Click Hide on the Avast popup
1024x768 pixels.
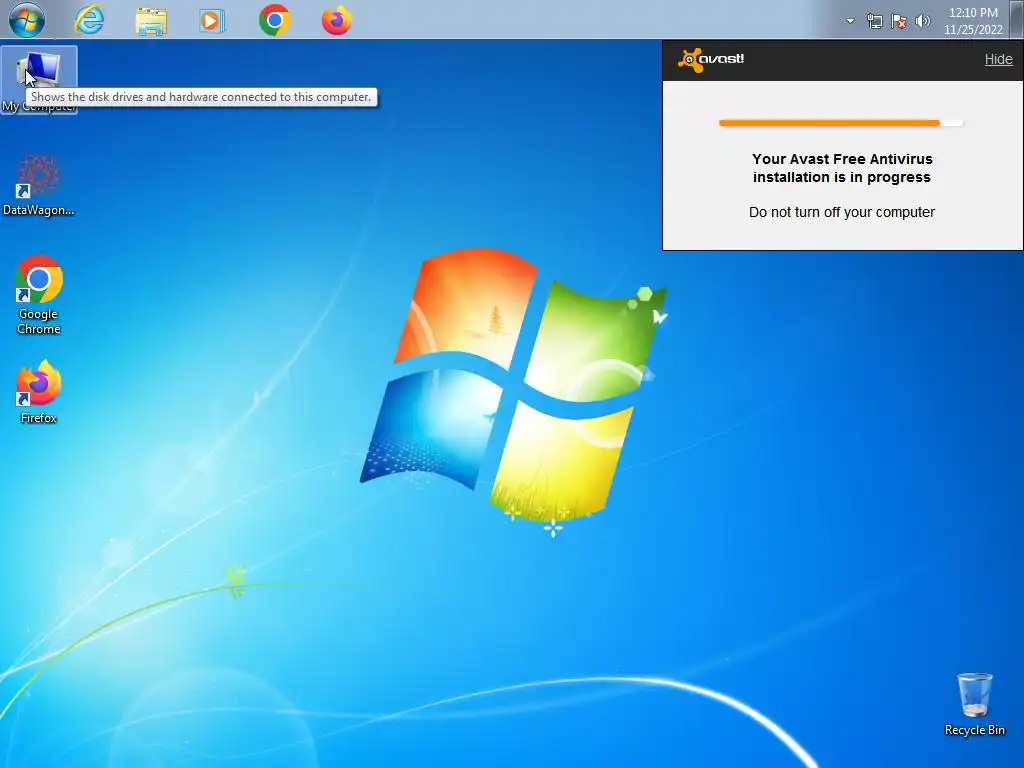tap(999, 59)
